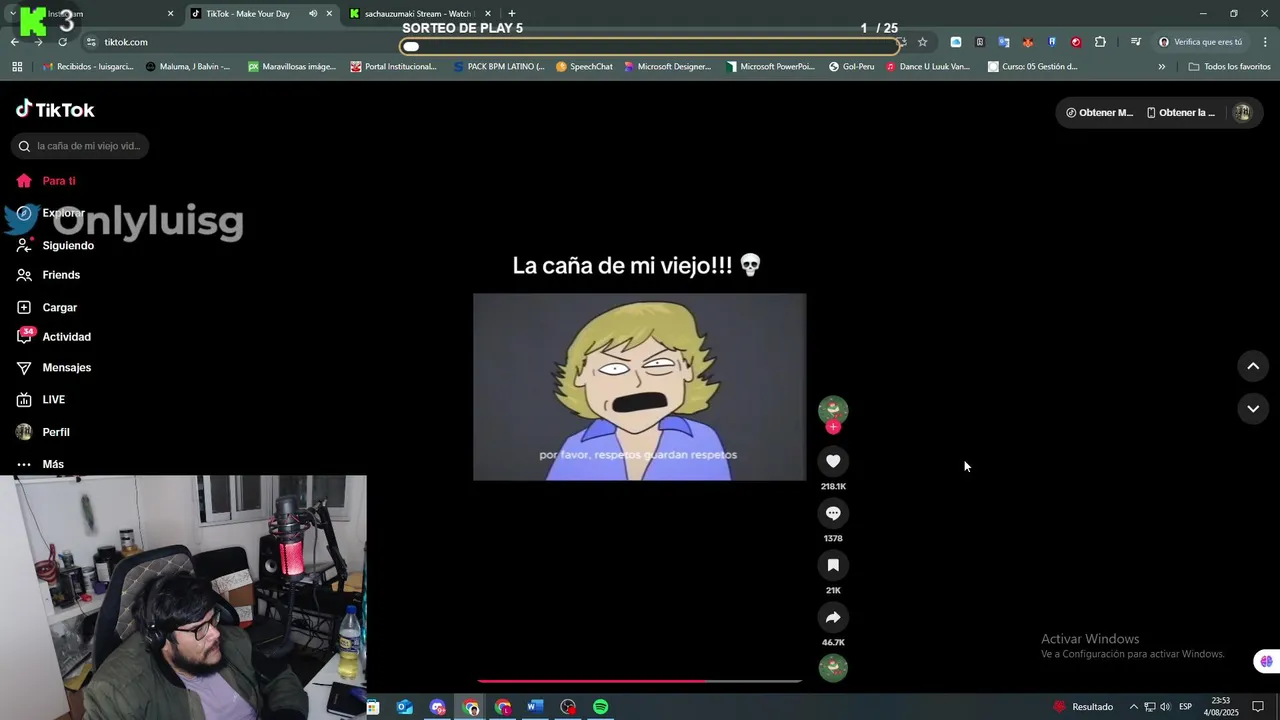Open a new browser tab
1280x720 pixels.
[x=512, y=14]
